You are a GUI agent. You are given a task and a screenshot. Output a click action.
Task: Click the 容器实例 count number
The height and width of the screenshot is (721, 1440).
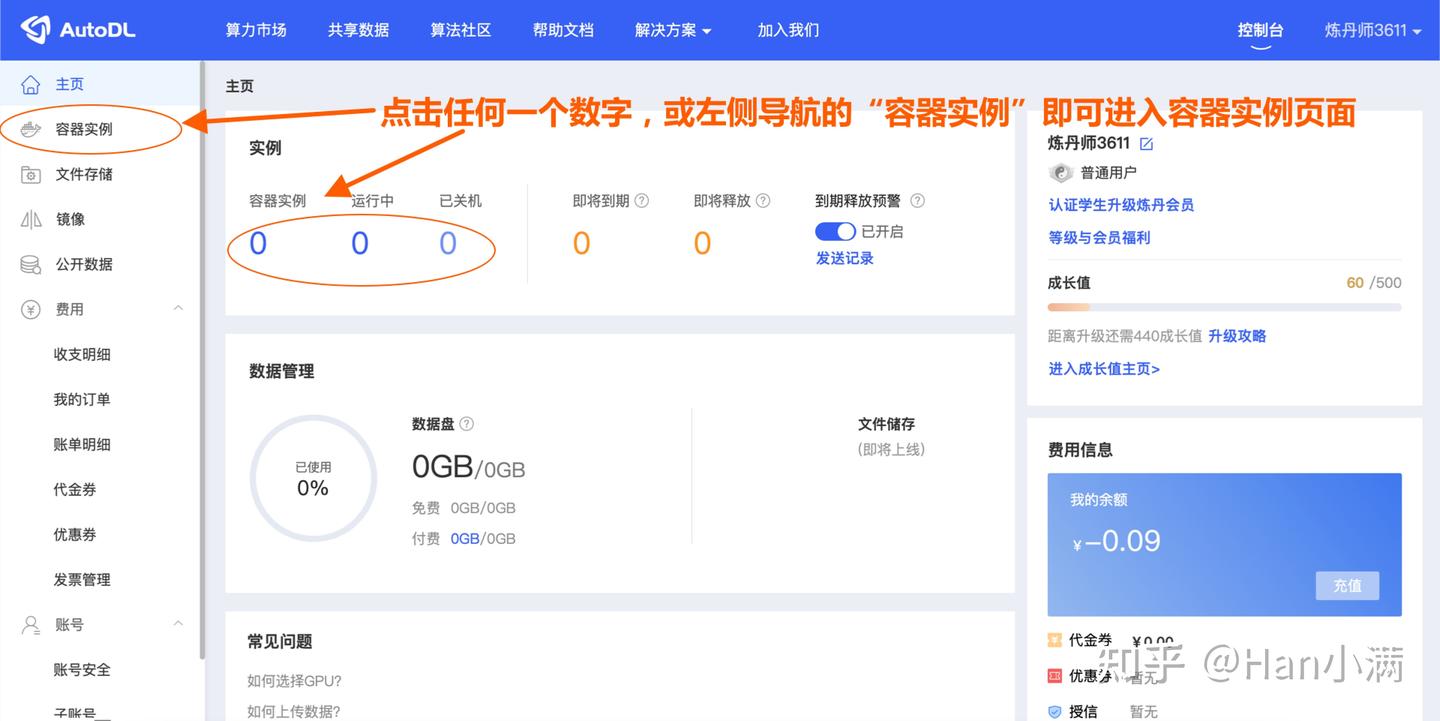(258, 243)
